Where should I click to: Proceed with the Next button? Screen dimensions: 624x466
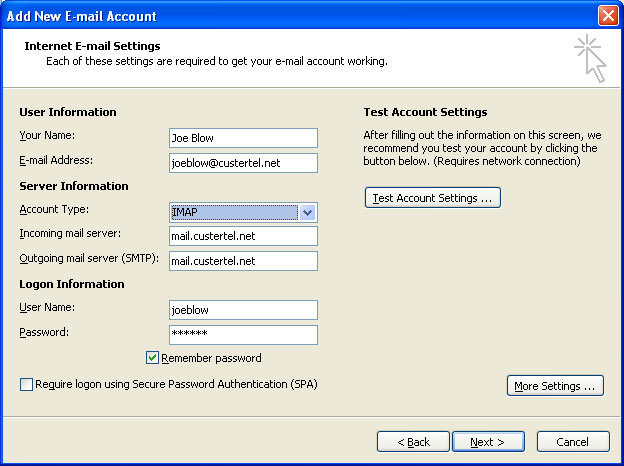488,442
